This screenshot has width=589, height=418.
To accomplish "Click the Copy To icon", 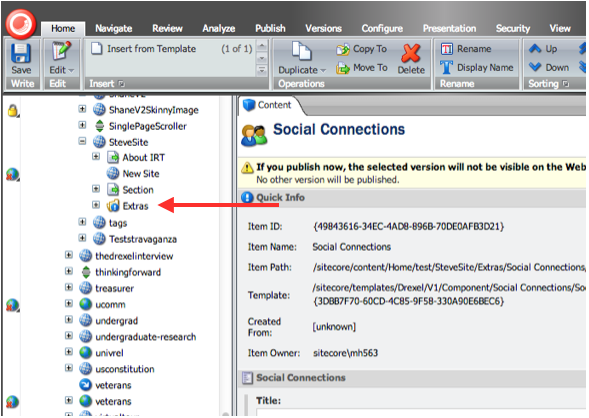I will pos(343,49).
